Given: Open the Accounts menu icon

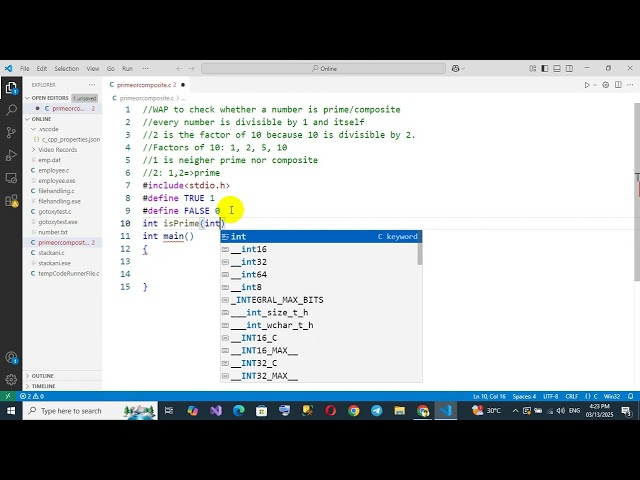Looking at the screenshot, I should click(11, 358).
